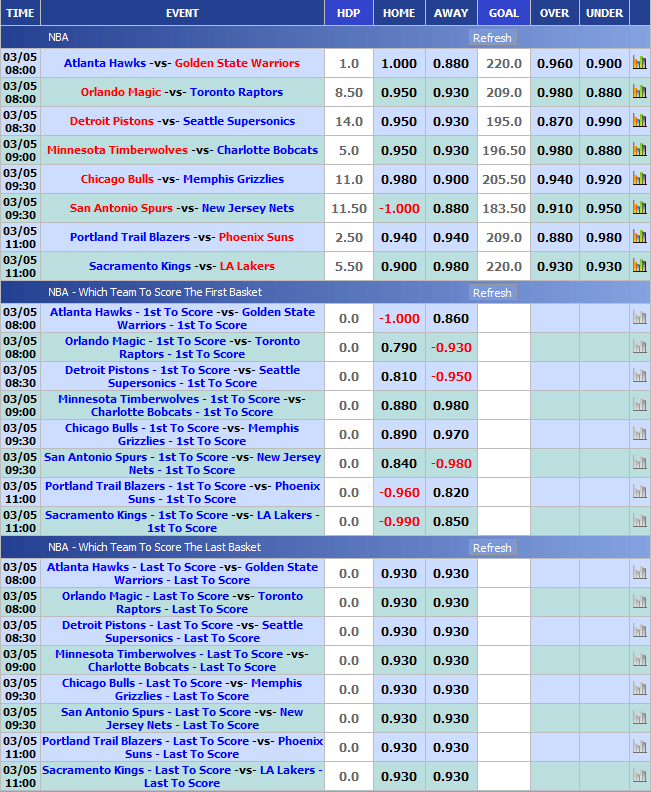
Task: Click the Sacramento Kings -vs- LA Lakers event
Action: tap(182, 266)
